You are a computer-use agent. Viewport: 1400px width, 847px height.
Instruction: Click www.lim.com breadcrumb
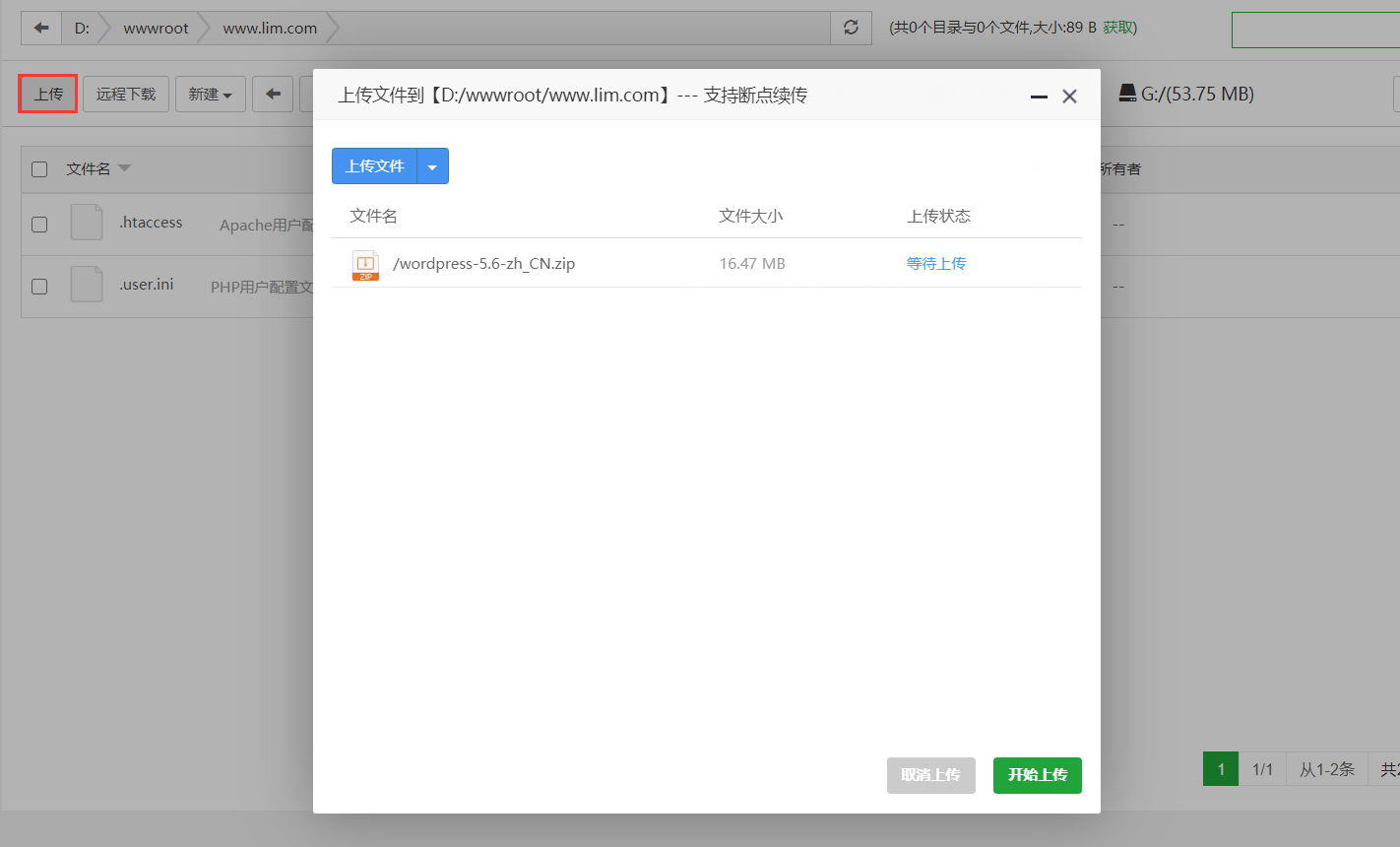(x=270, y=29)
